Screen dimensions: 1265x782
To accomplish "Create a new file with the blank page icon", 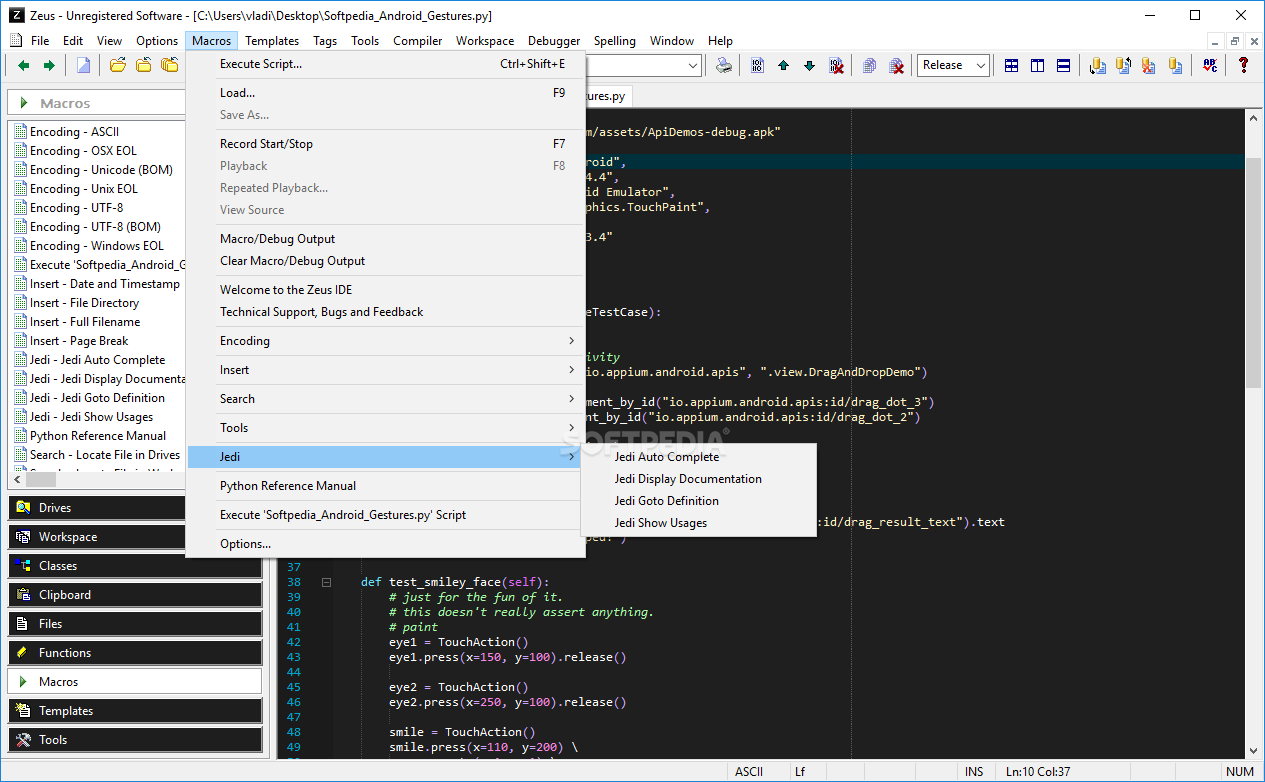I will tap(84, 65).
